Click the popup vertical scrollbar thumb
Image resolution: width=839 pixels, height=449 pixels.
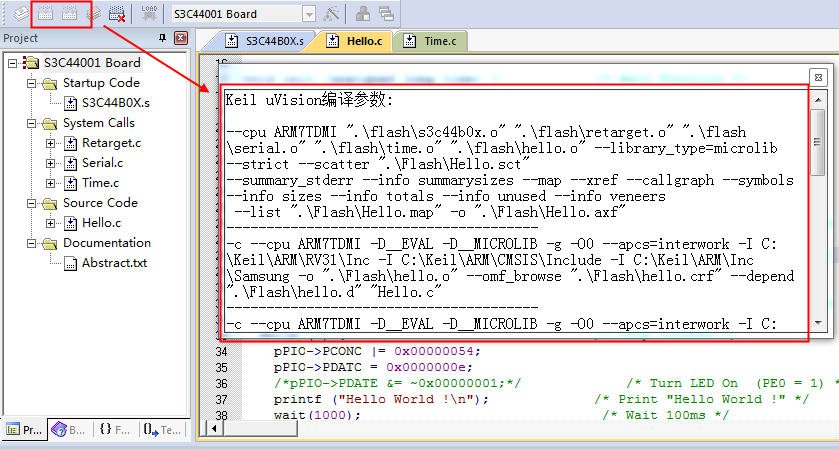click(818, 142)
